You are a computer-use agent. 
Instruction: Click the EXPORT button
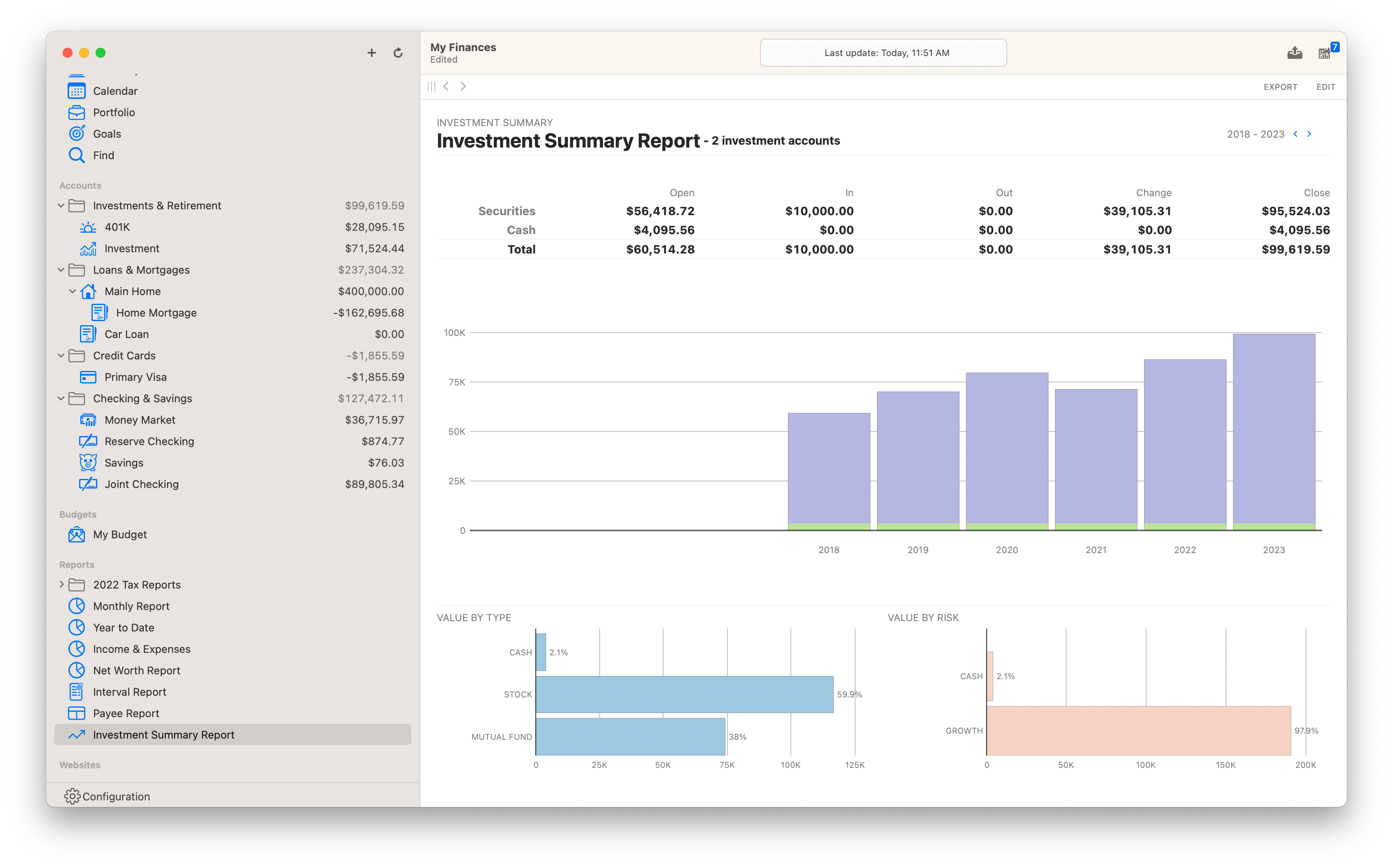(1280, 87)
